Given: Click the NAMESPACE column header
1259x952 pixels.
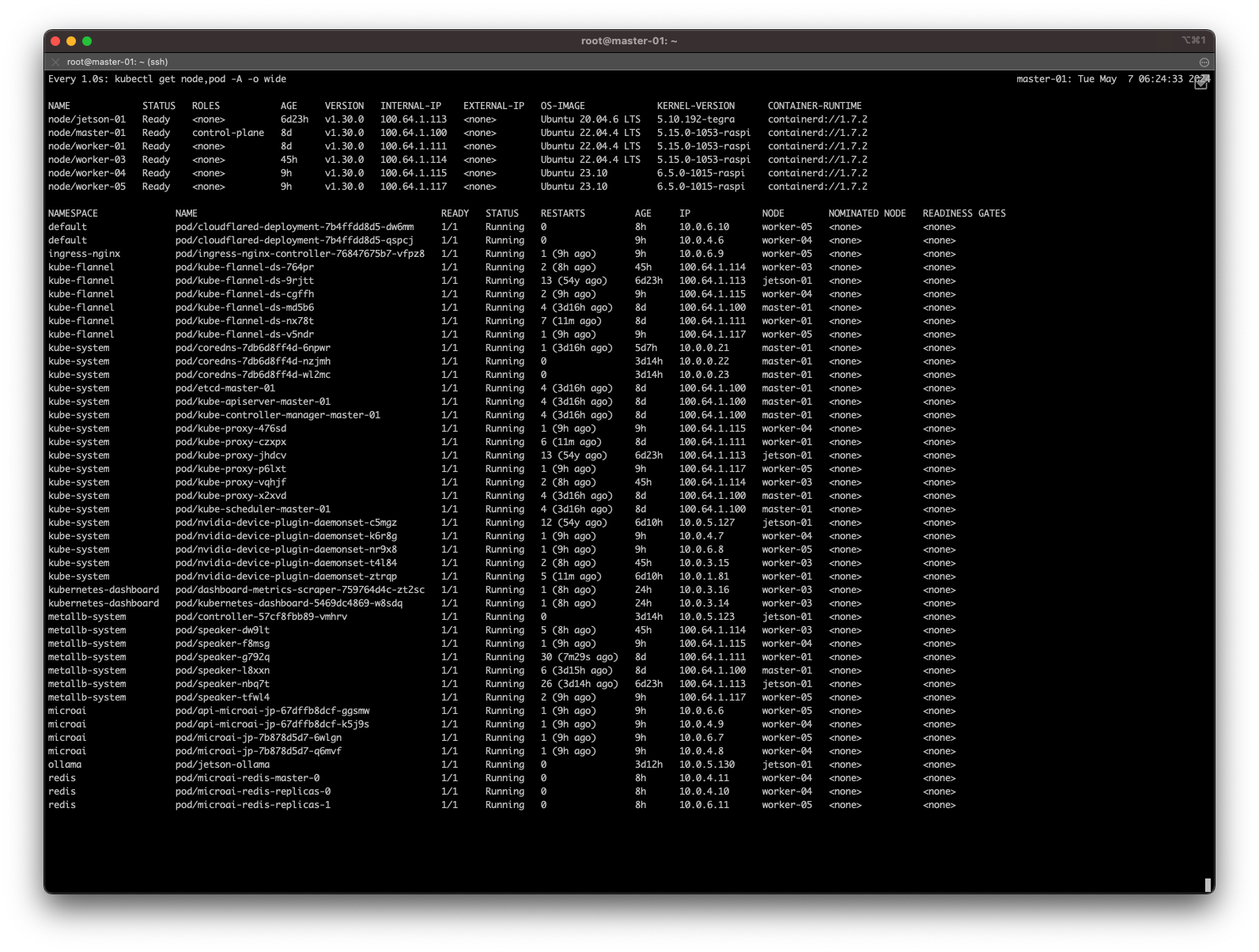Looking at the screenshot, I should (73, 213).
